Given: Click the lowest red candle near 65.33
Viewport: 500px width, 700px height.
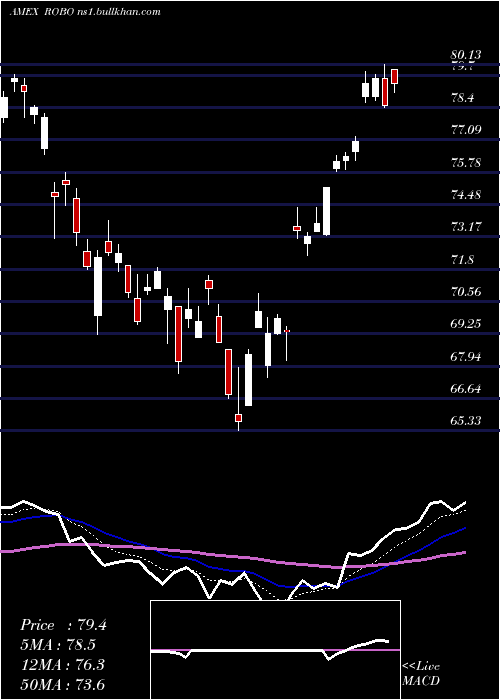Looking at the screenshot, I should click(239, 418).
